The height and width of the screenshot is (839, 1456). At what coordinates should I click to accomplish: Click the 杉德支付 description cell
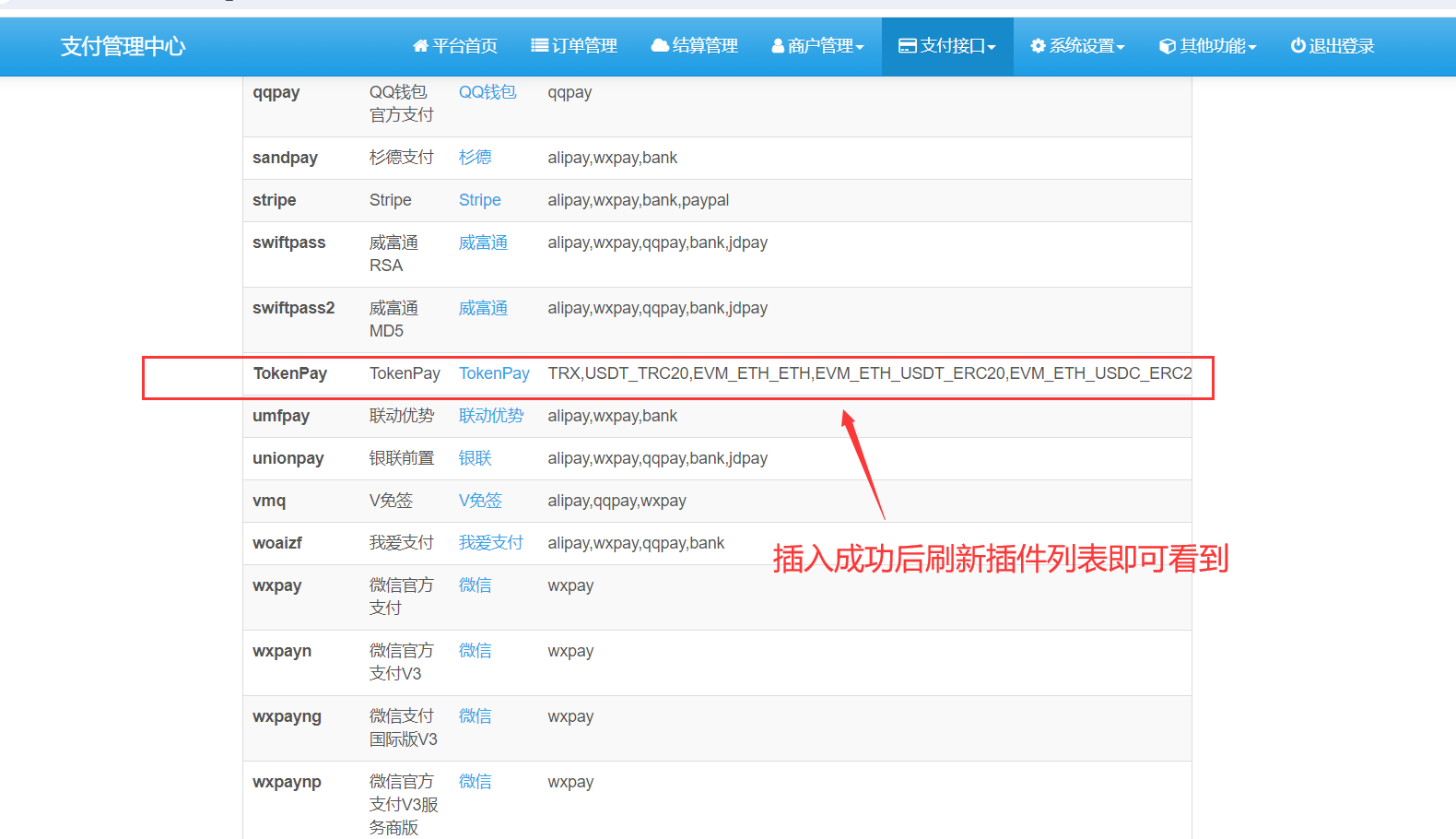[402, 158]
